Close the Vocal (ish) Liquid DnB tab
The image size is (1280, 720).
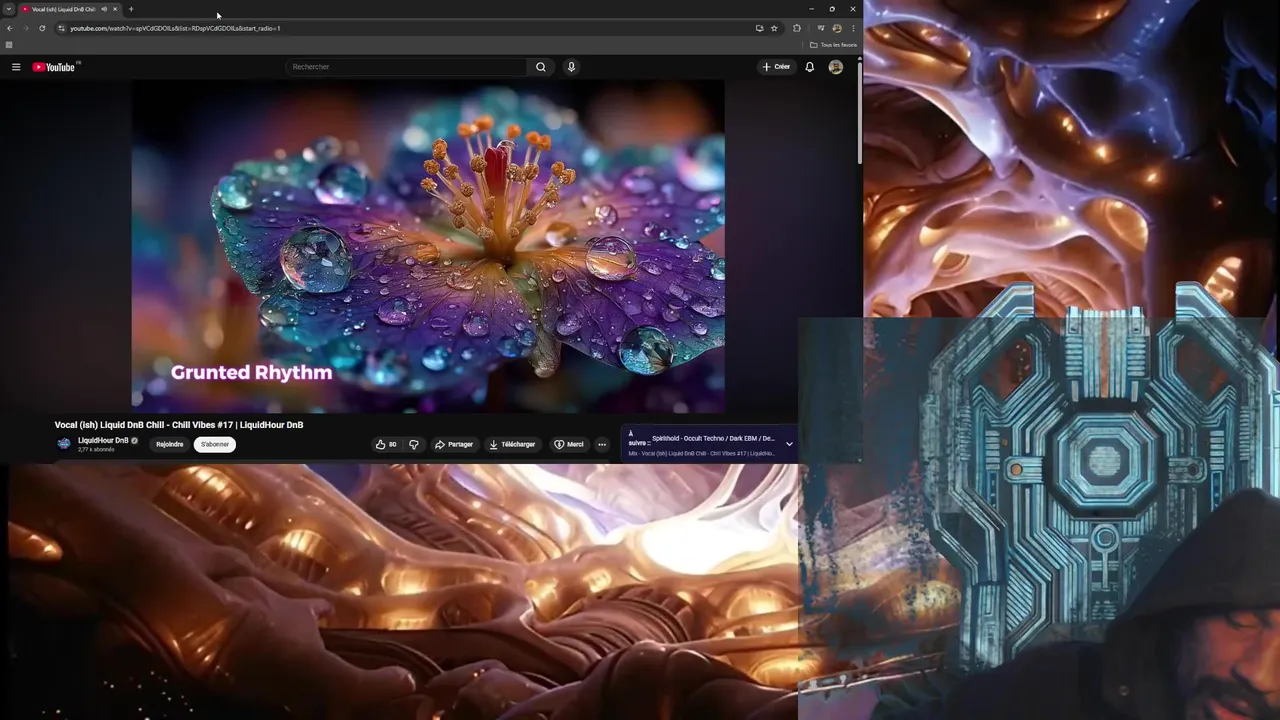click(115, 9)
